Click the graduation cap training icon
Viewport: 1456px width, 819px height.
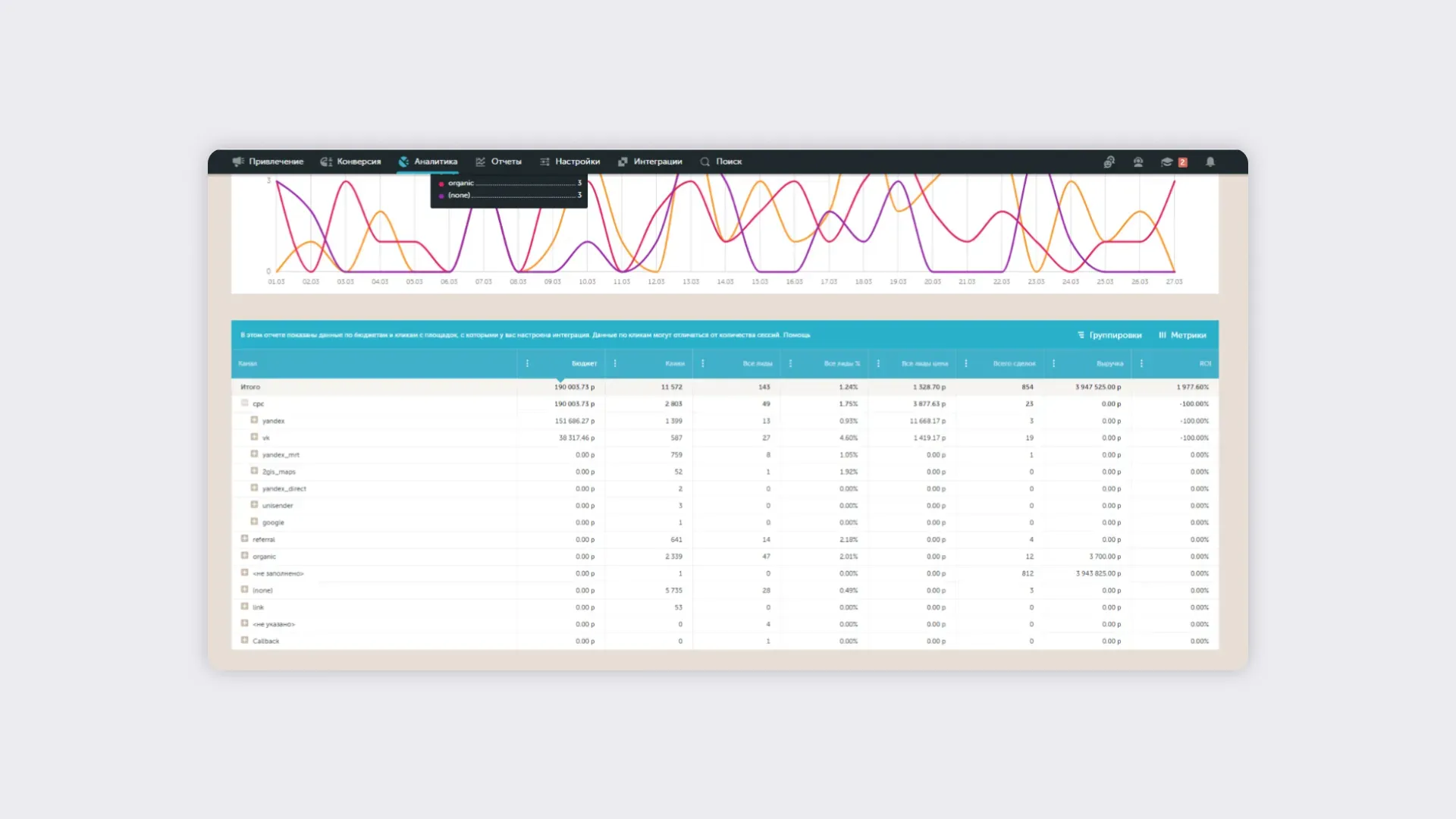click(x=1166, y=162)
